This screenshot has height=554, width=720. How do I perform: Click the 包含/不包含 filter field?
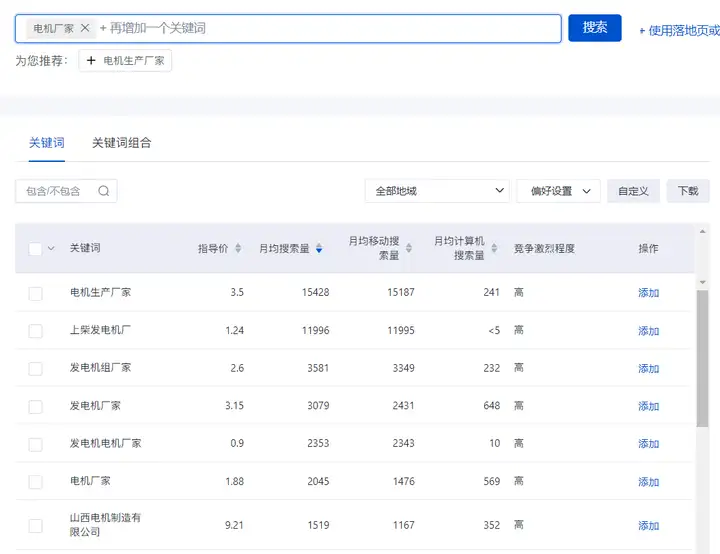point(66,191)
